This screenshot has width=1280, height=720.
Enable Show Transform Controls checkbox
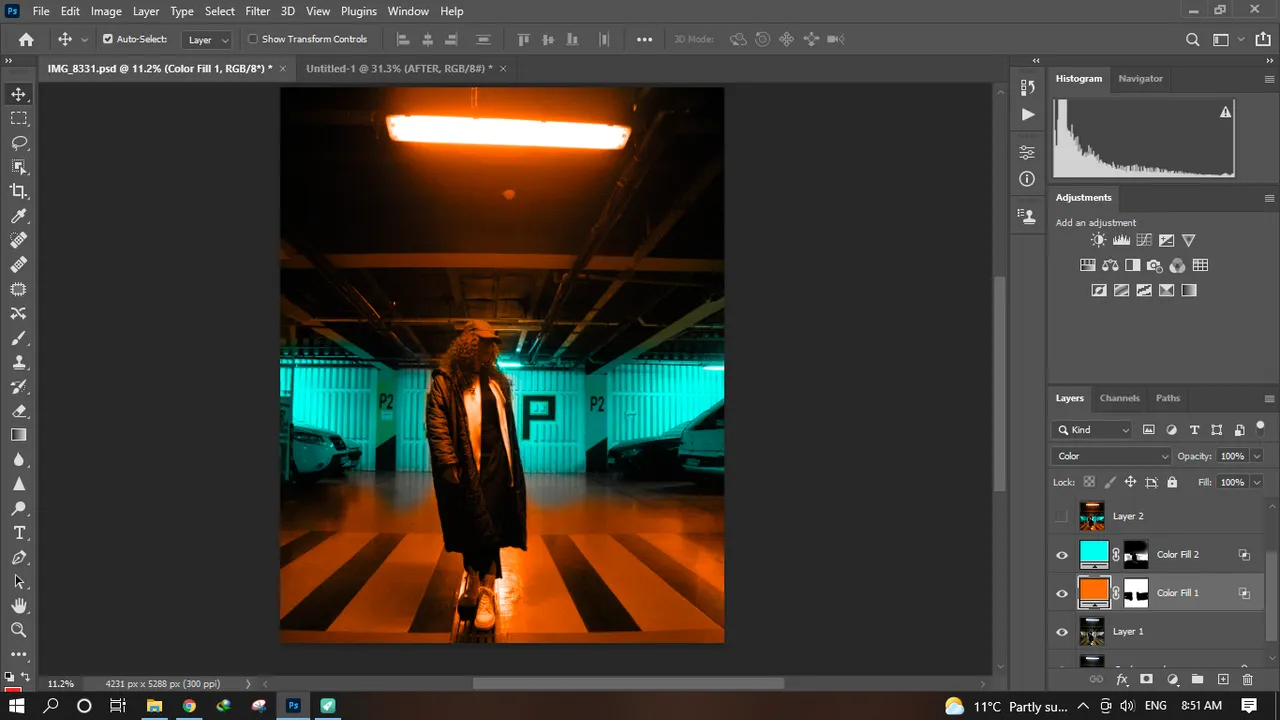point(253,39)
